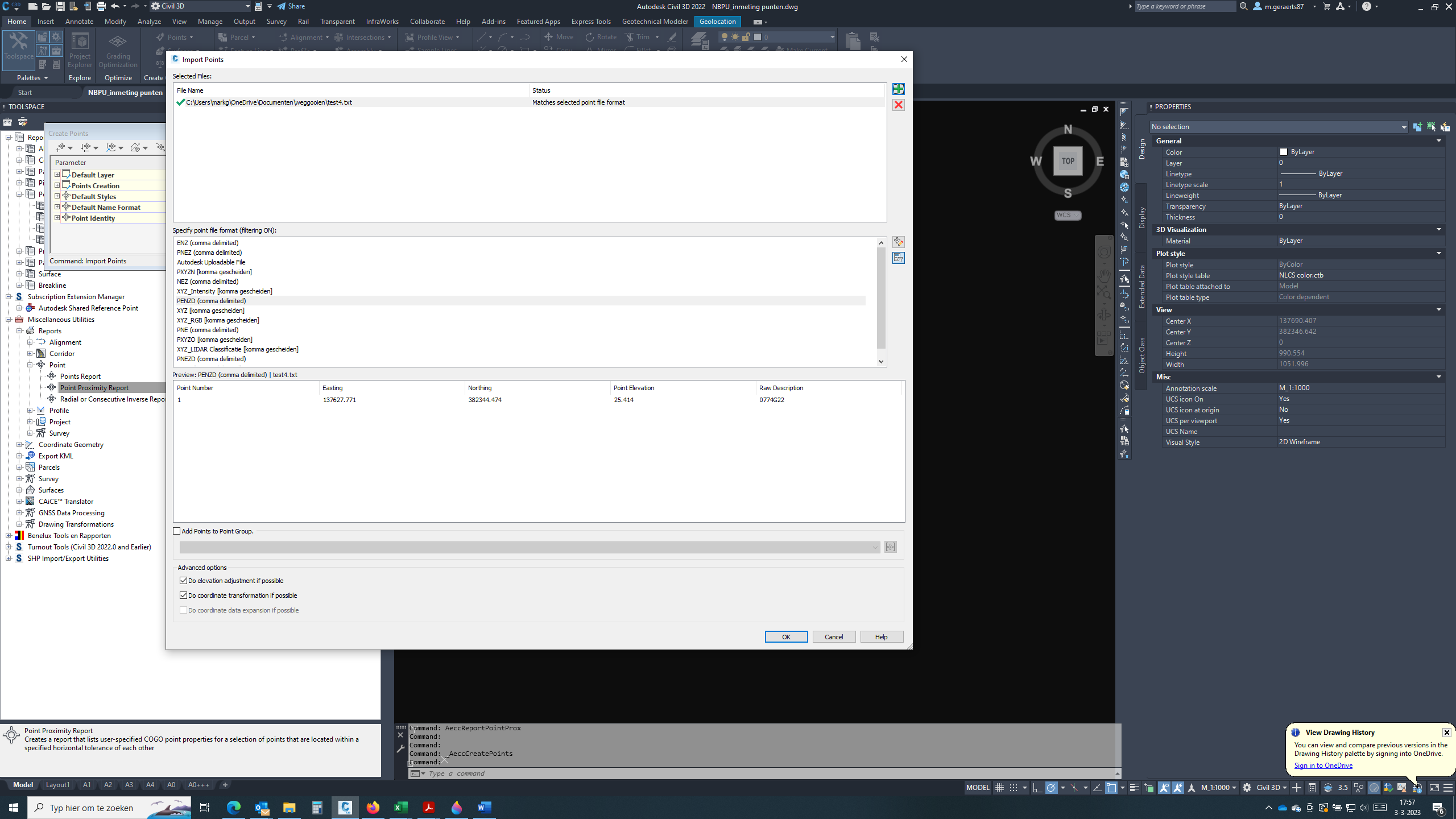Disable Do coordinate transformation if possible
The image size is (1456, 819).
[x=183, y=595]
